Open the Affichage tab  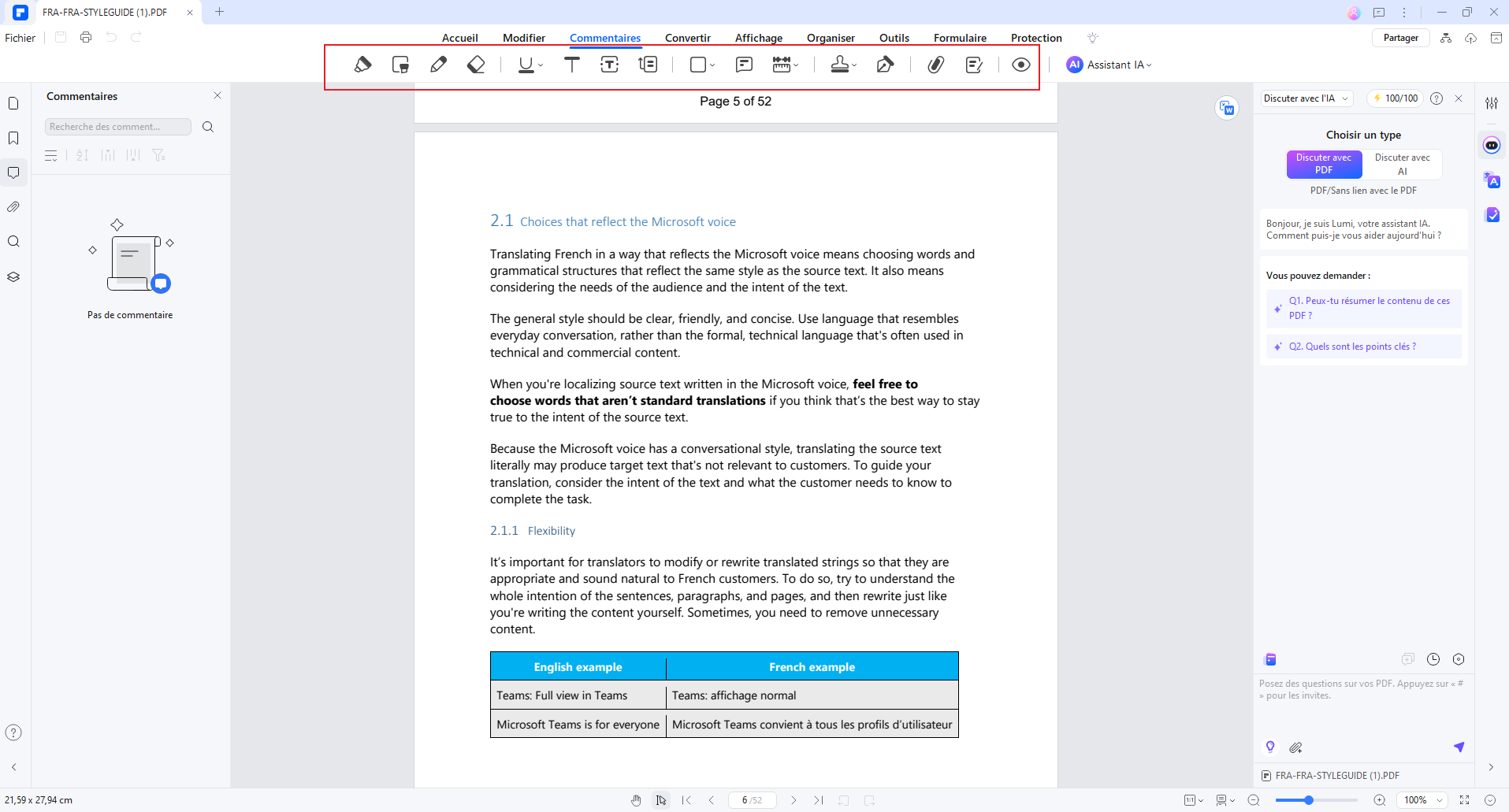pyautogui.click(x=759, y=38)
